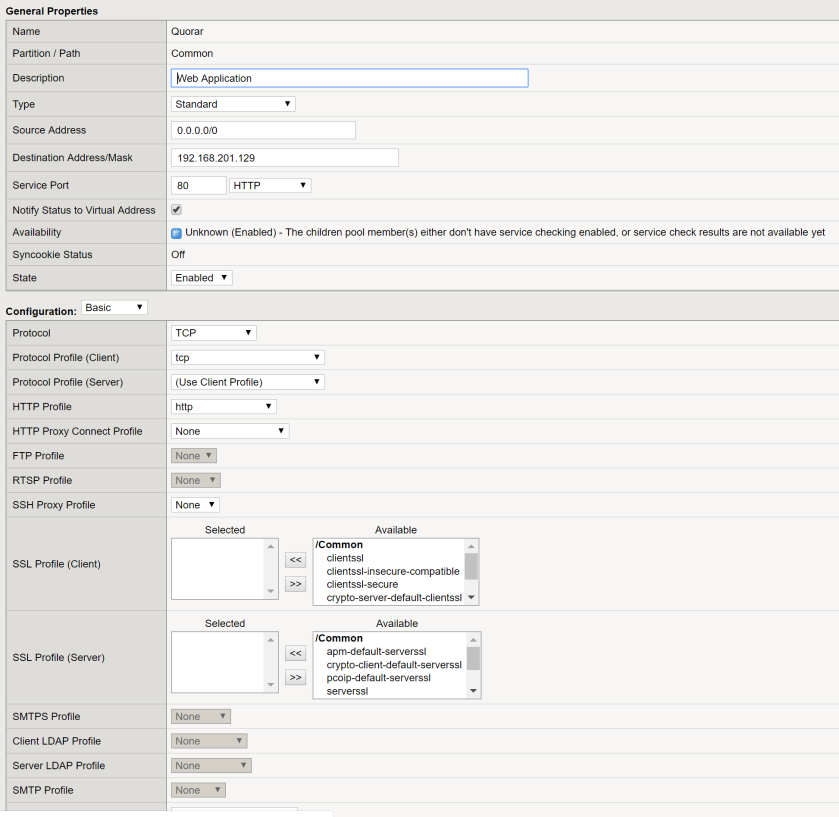Image resolution: width=839 pixels, height=817 pixels.
Task: Open the Configuration Basic dropdown
Action: [x=115, y=308]
